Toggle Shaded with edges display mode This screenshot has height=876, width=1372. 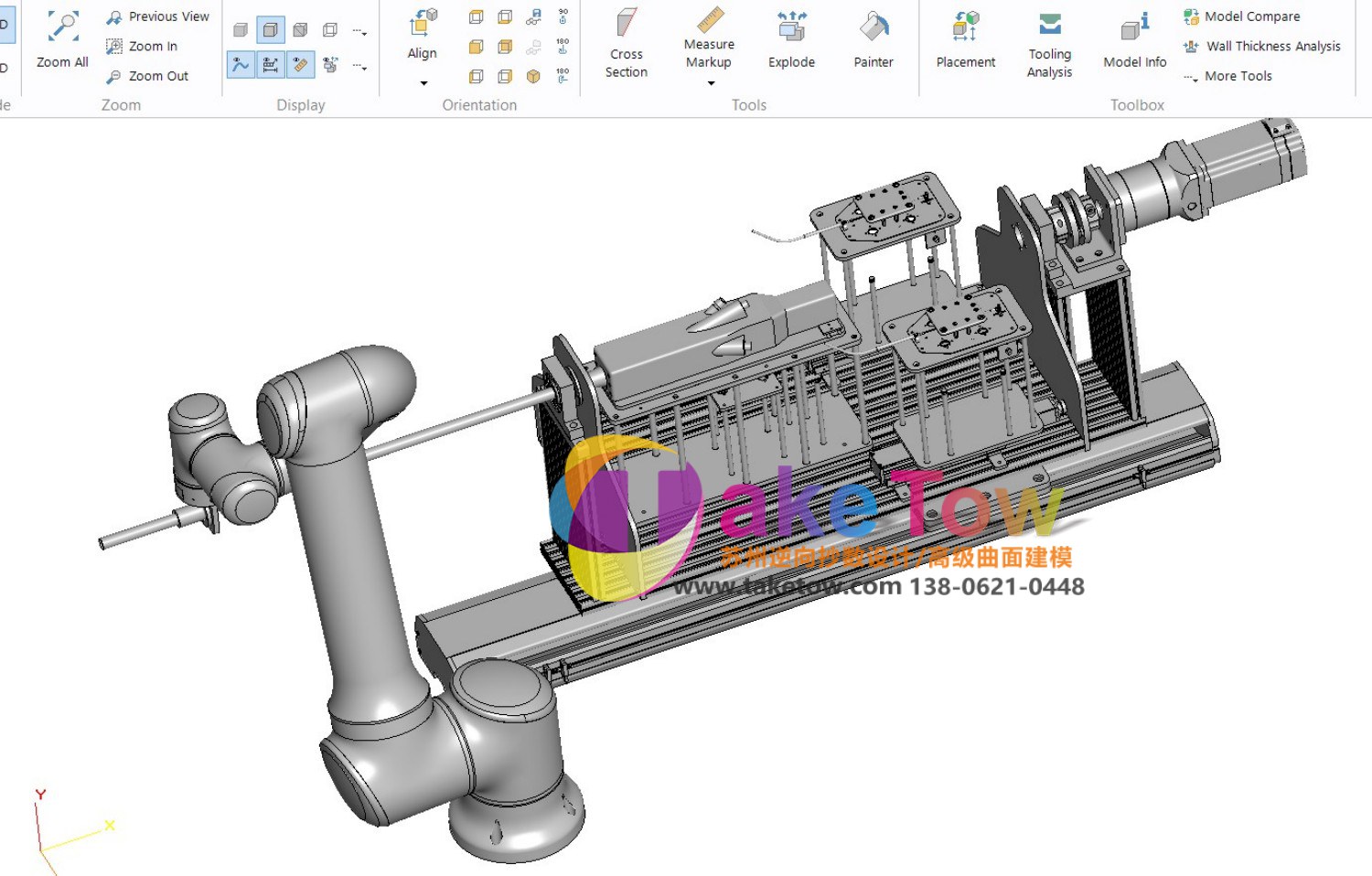271,30
